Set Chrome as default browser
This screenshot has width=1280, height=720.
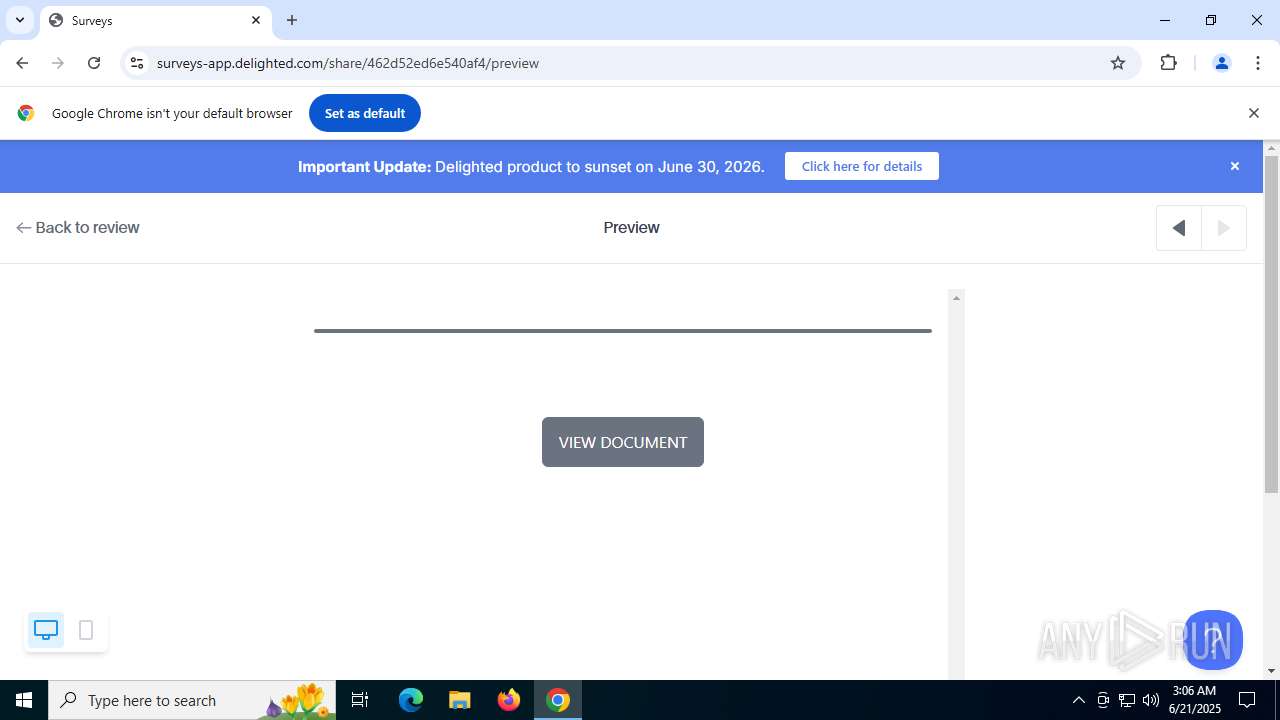point(365,113)
